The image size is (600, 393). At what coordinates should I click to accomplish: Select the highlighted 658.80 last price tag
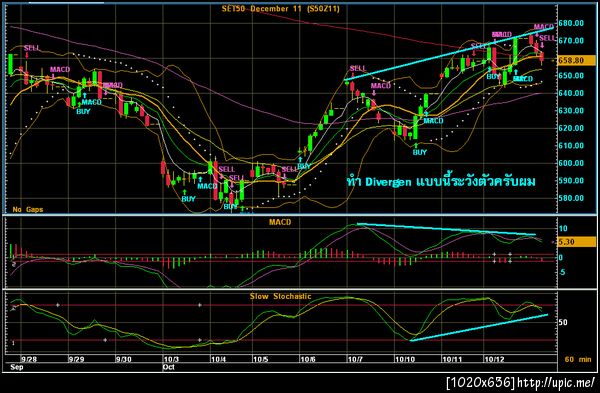pos(576,60)
